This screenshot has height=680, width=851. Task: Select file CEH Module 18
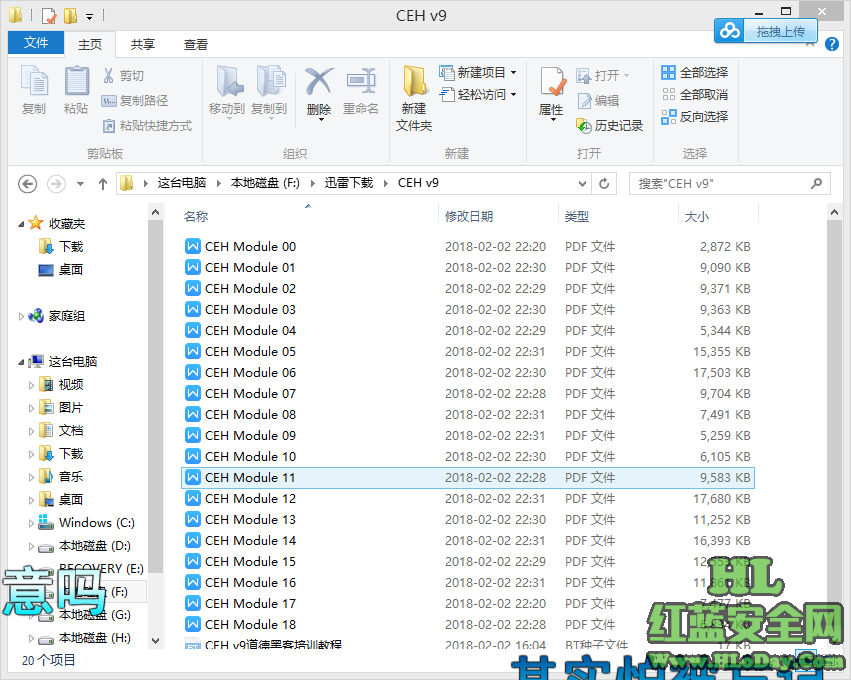pyautogui.click(x=467, y=625)
